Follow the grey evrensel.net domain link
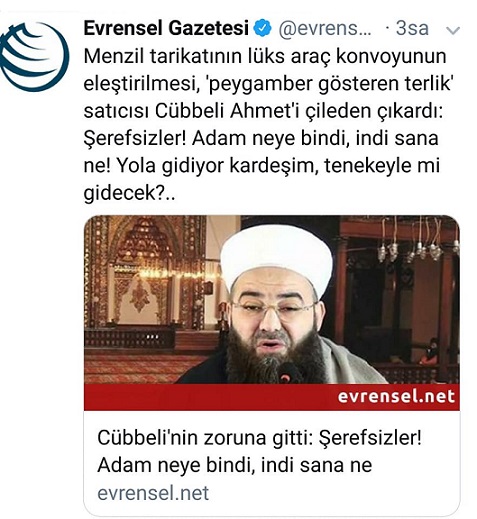477x519 pixels. (153, 493)
